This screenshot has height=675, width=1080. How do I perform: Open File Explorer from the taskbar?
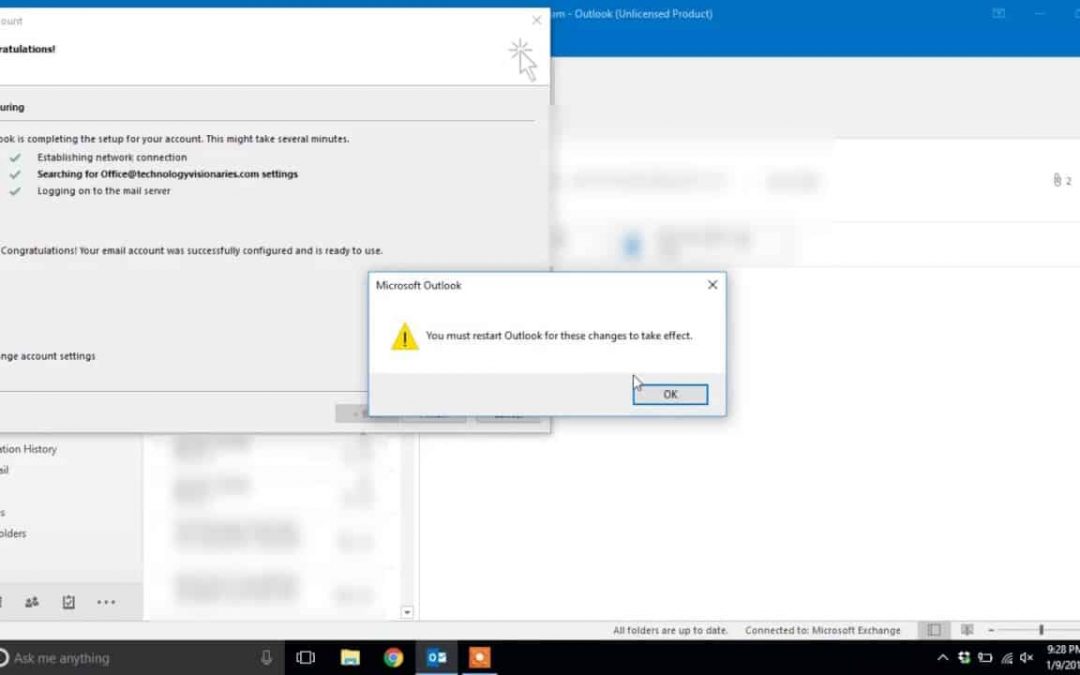350,658
